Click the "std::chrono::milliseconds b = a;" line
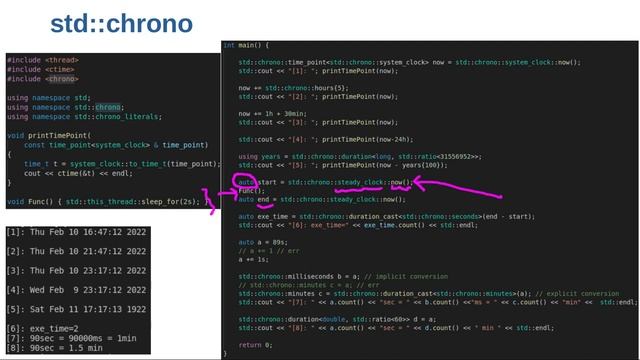This screenshot has width=640, height=360. (x=343, y=277)
